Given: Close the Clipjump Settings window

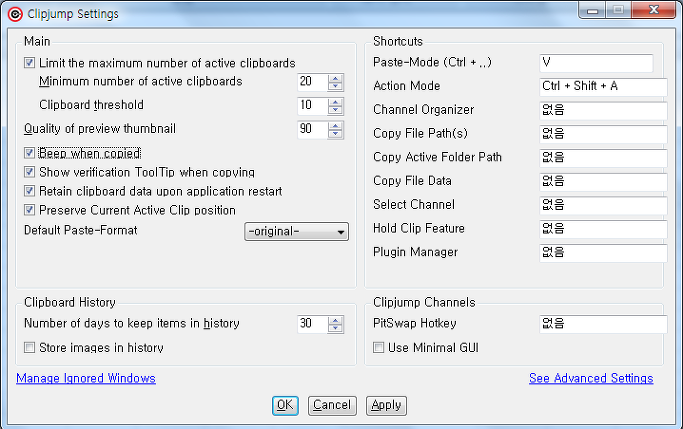Looking at the screenshot, I should [x=653, y=10].
